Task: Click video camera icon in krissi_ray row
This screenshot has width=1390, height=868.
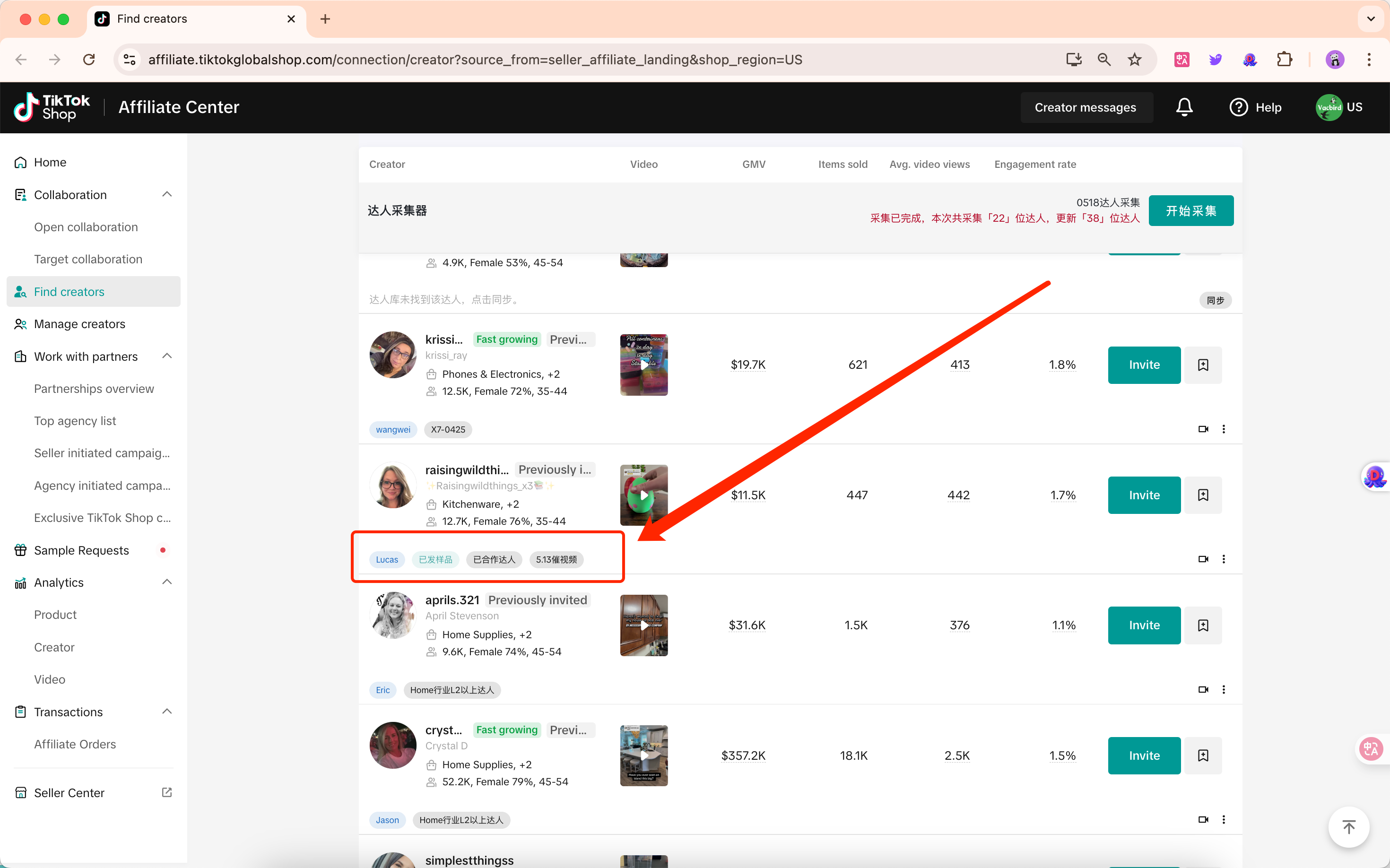Action: [1203, 429]
